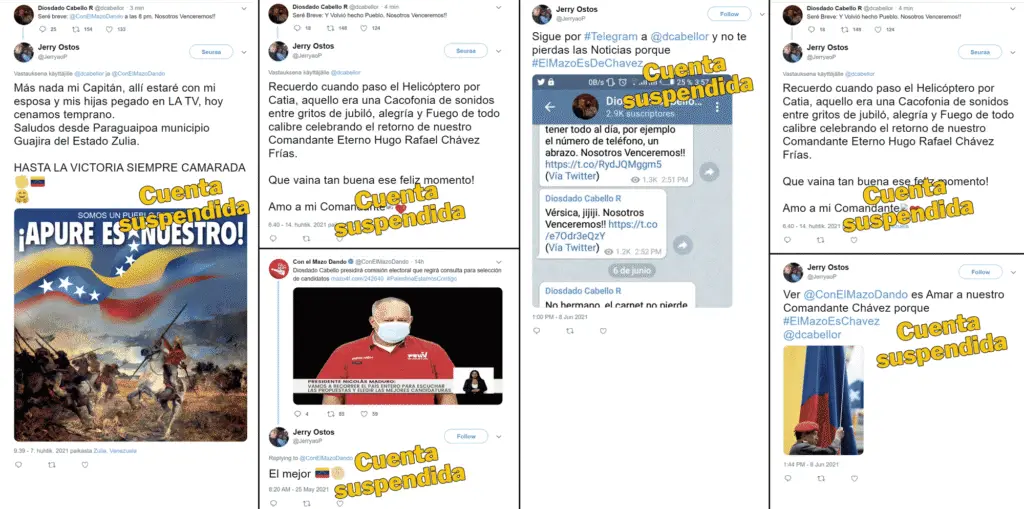Open chevron menu beside Follow on Telegram tweet
This screenshot has height=509, width=1024.
pyautogui.click(x=760, y=14)
